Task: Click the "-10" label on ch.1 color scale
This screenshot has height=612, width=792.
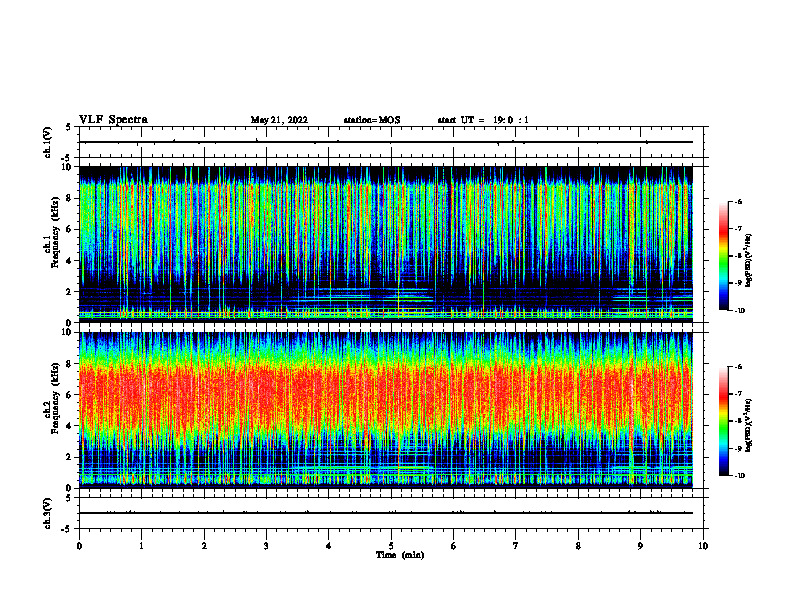Action: pyautogui.click(x=739, y=311)
